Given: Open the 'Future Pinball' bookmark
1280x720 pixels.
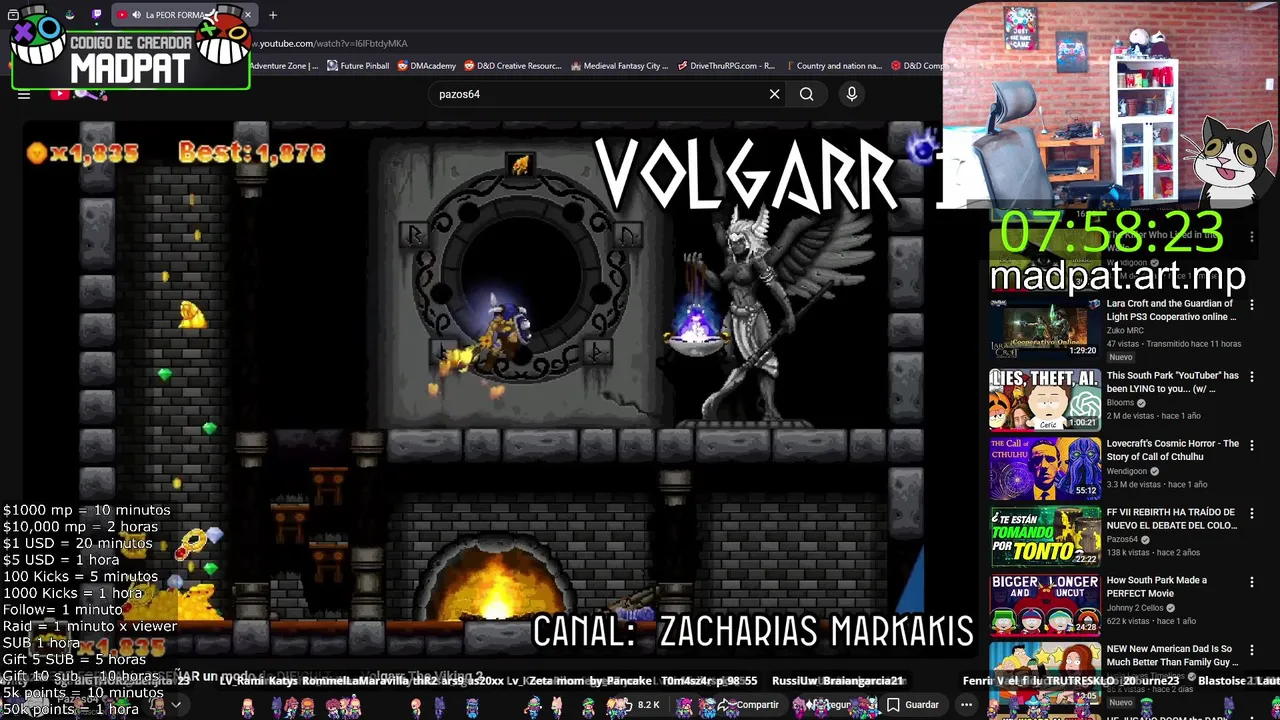Looking at the screenshot, I should [x=358, y=66].
